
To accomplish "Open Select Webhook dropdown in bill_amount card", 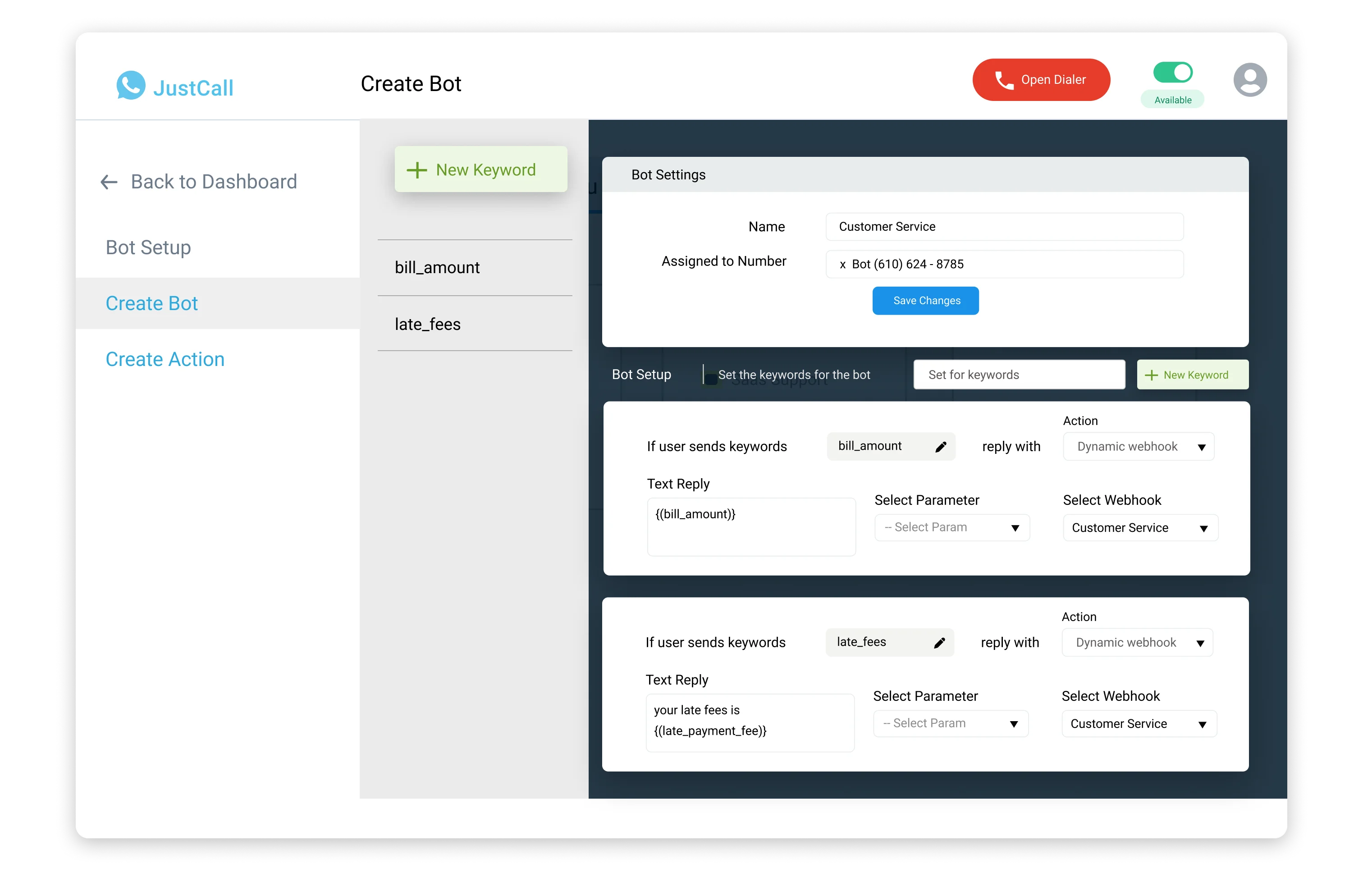I will pyautogui.click(x=1141, y=527).
